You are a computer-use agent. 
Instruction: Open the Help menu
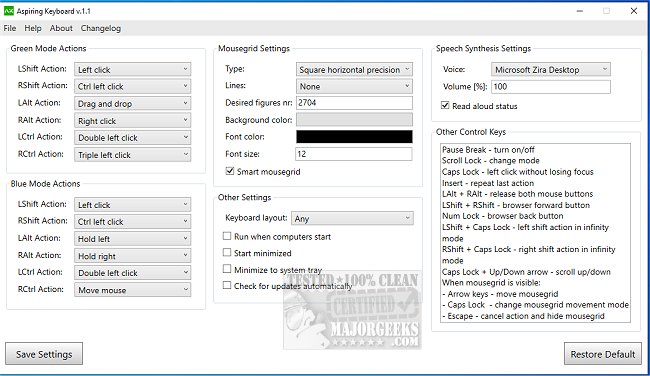[33, 28]
